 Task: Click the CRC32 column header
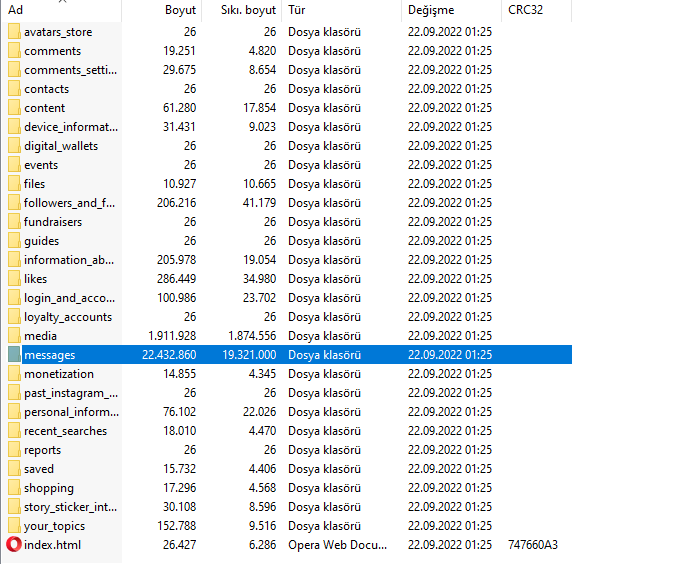(x=525, y=10)
